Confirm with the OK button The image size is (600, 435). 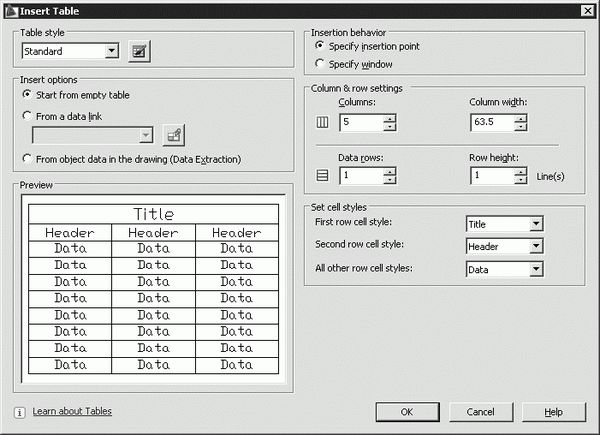[408, 412]
